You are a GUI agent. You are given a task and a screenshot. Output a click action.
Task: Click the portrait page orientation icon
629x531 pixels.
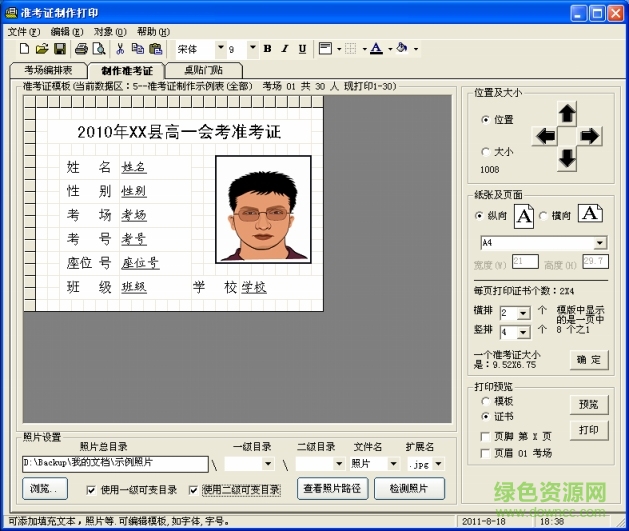point(524,217)
